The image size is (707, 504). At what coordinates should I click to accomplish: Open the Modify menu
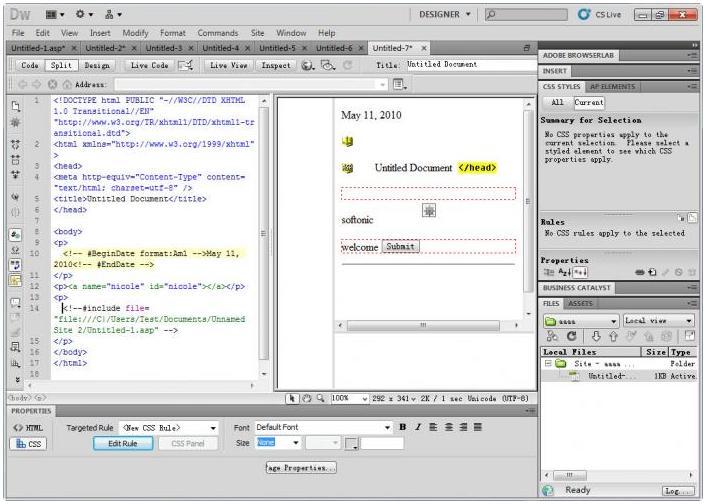(135, 33)
